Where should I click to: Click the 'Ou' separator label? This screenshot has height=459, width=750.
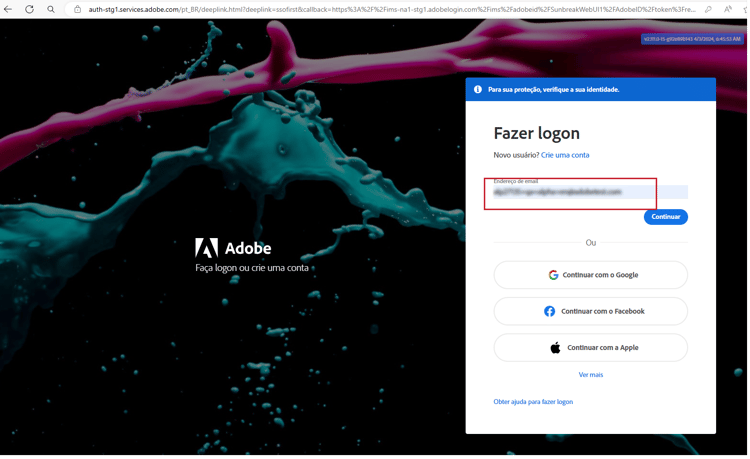click(x=591, y=243)
